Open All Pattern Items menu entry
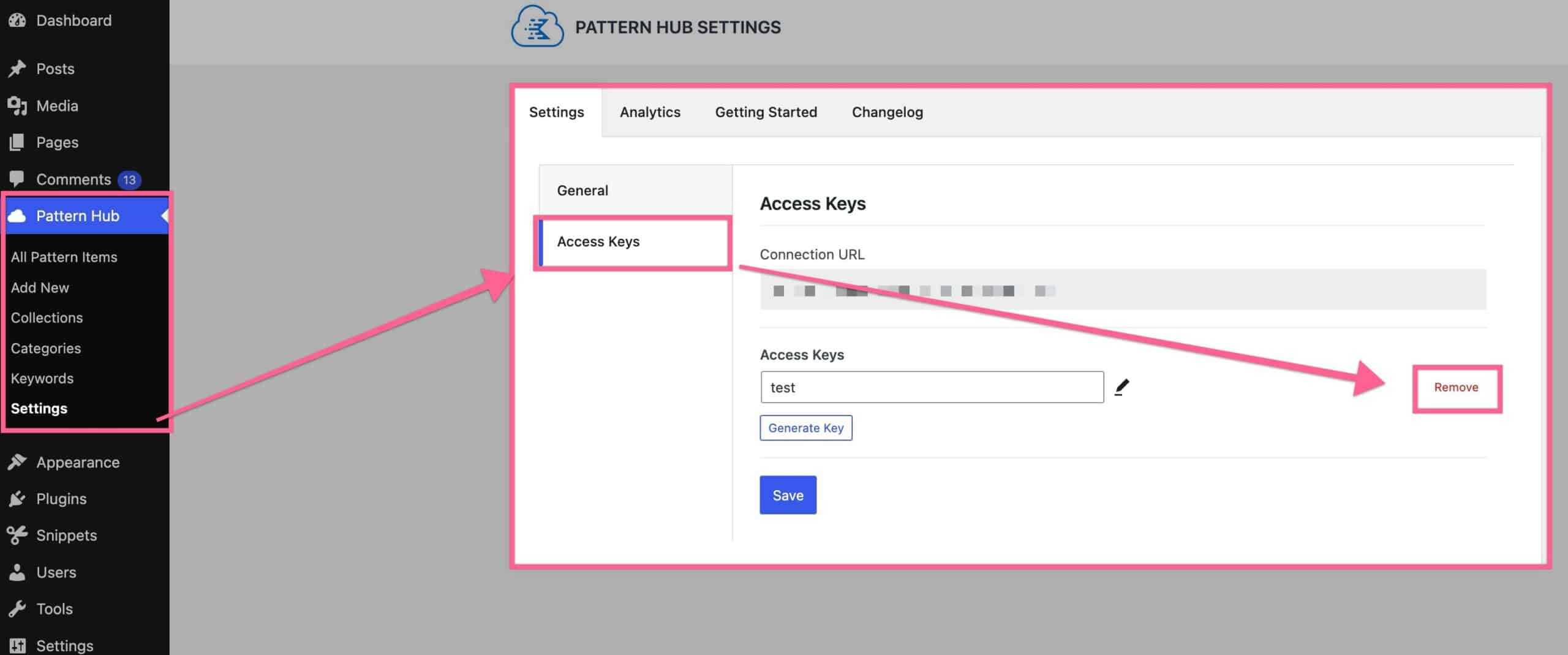1568x655 pixels. click(x=64, y=257)
